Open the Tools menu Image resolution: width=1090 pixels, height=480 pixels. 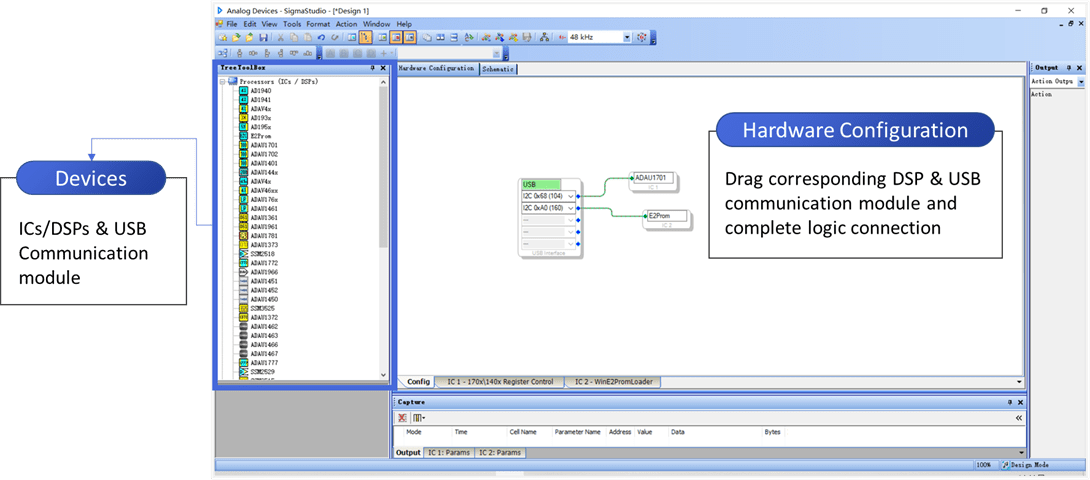[291, 24]
